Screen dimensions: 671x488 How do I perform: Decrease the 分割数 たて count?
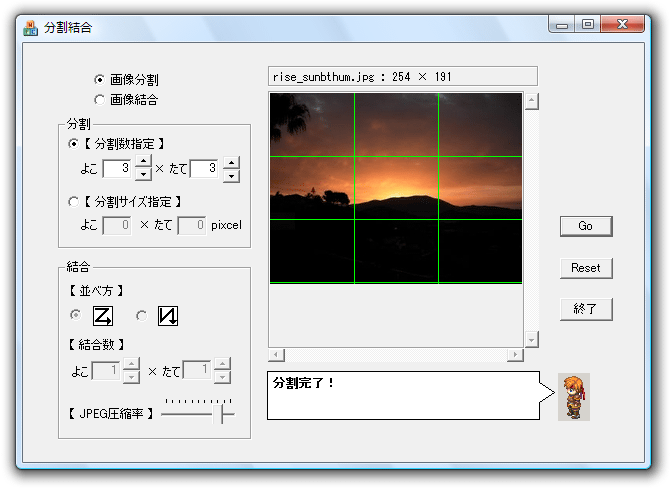[x=232, y=176]
